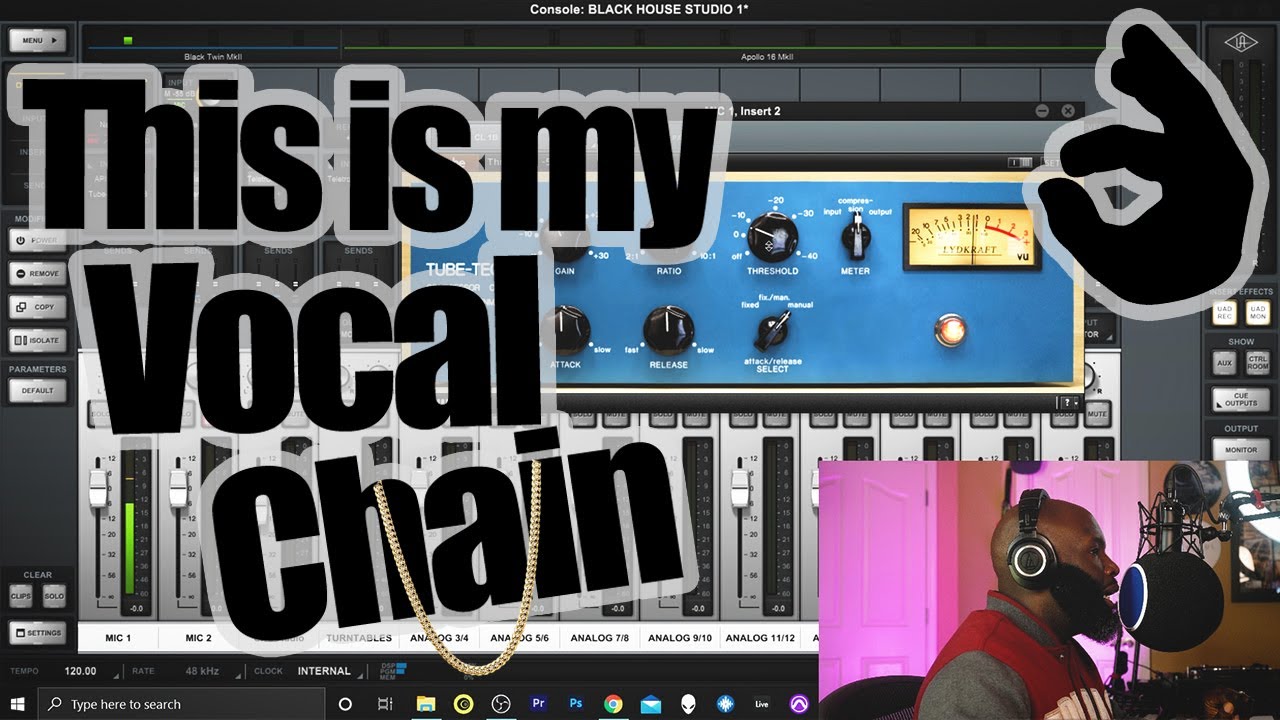
Task: Open Adobe Photoshop from the taskbar
Action: 576,704
